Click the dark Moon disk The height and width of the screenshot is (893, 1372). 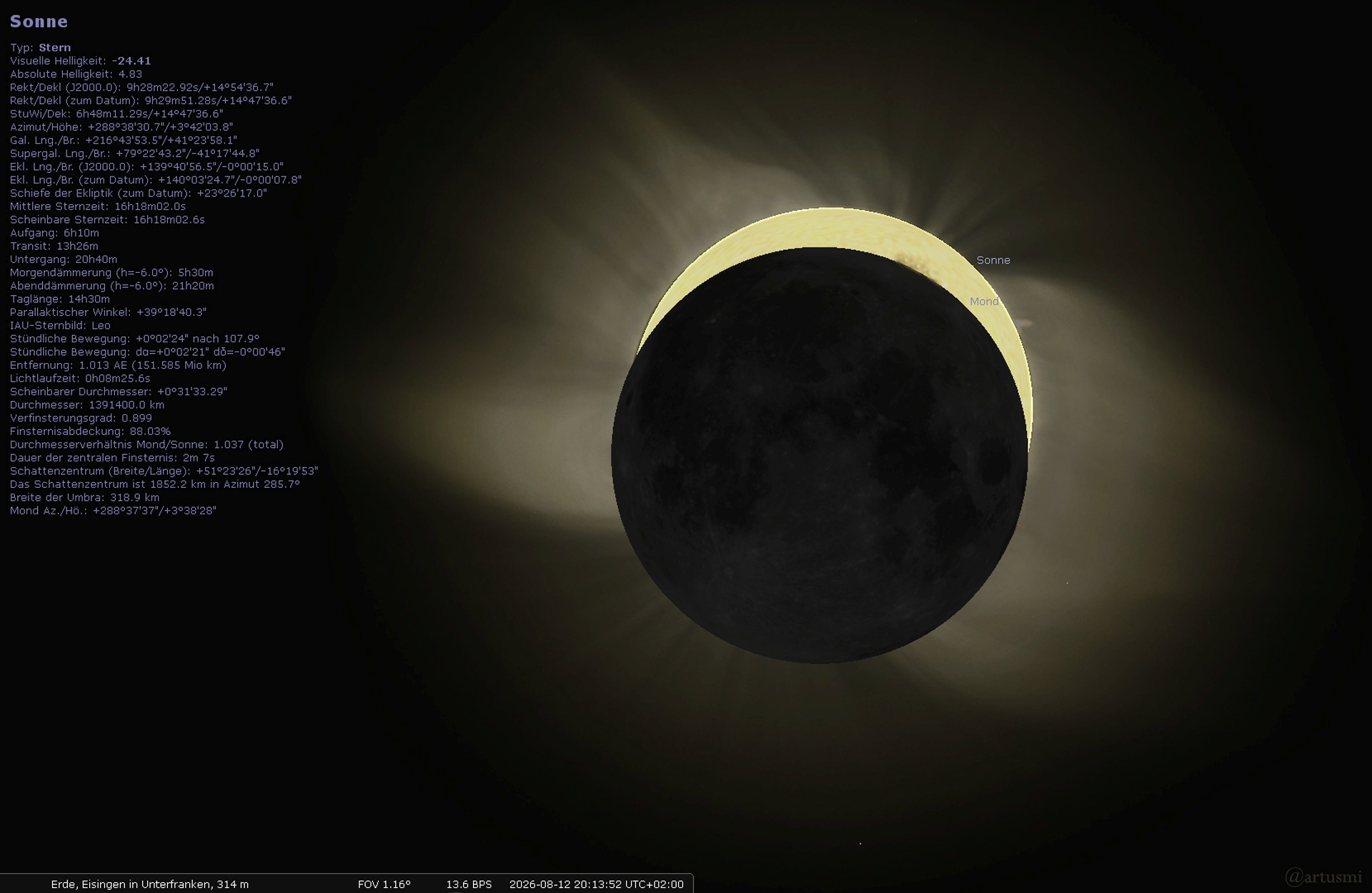tap(820, 455)
